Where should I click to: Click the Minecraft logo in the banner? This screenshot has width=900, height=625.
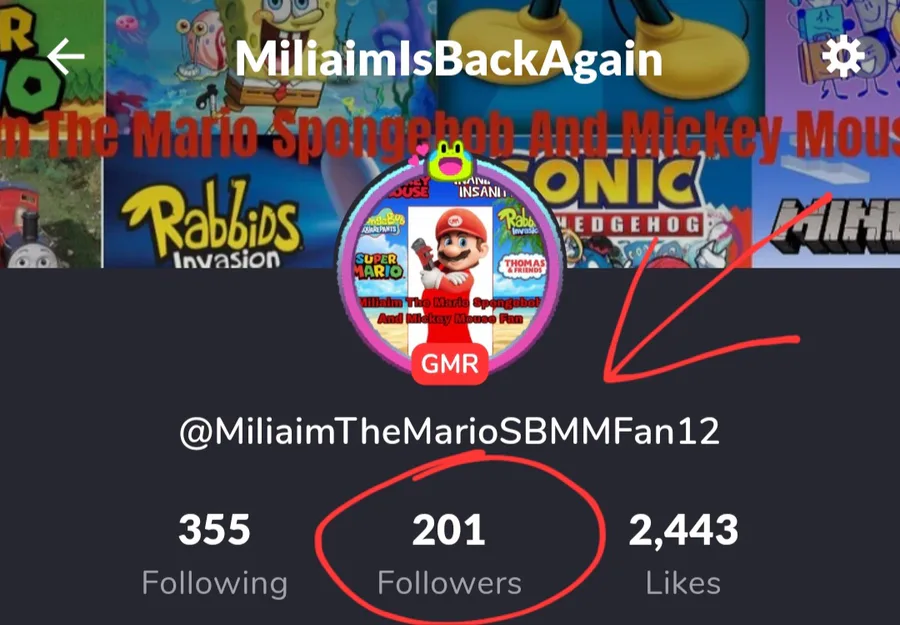pos(835,226)
